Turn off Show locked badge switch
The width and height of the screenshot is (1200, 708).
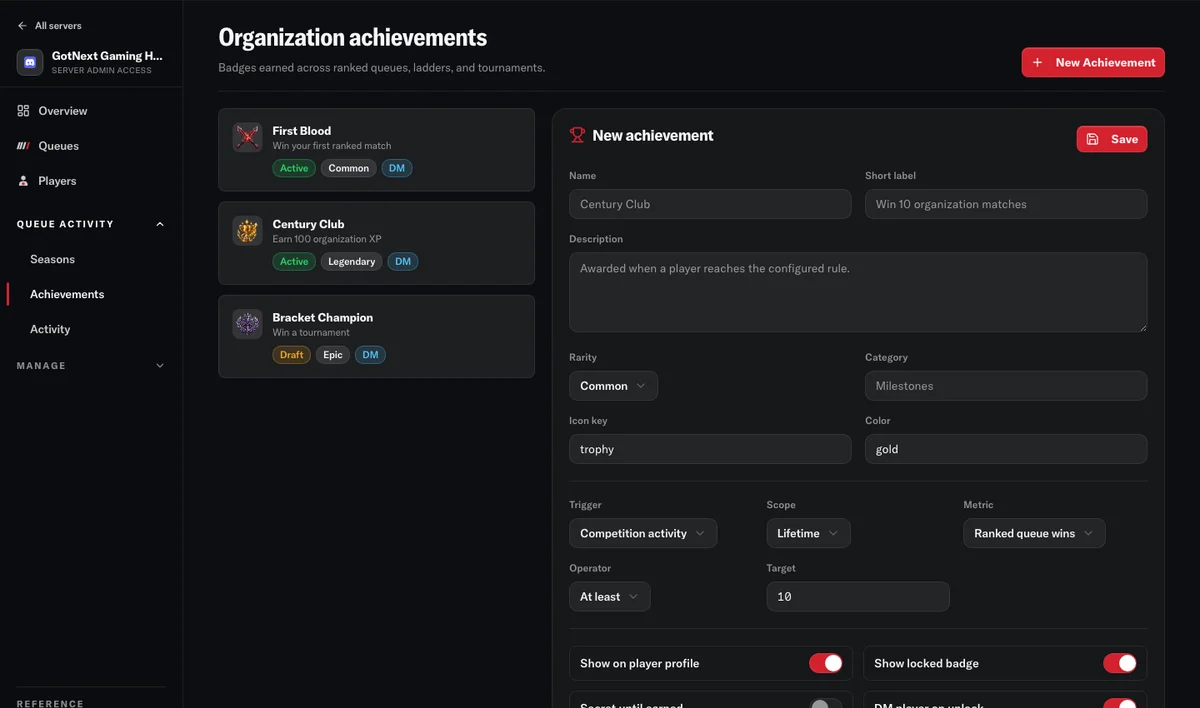(x=1120, y=663)
